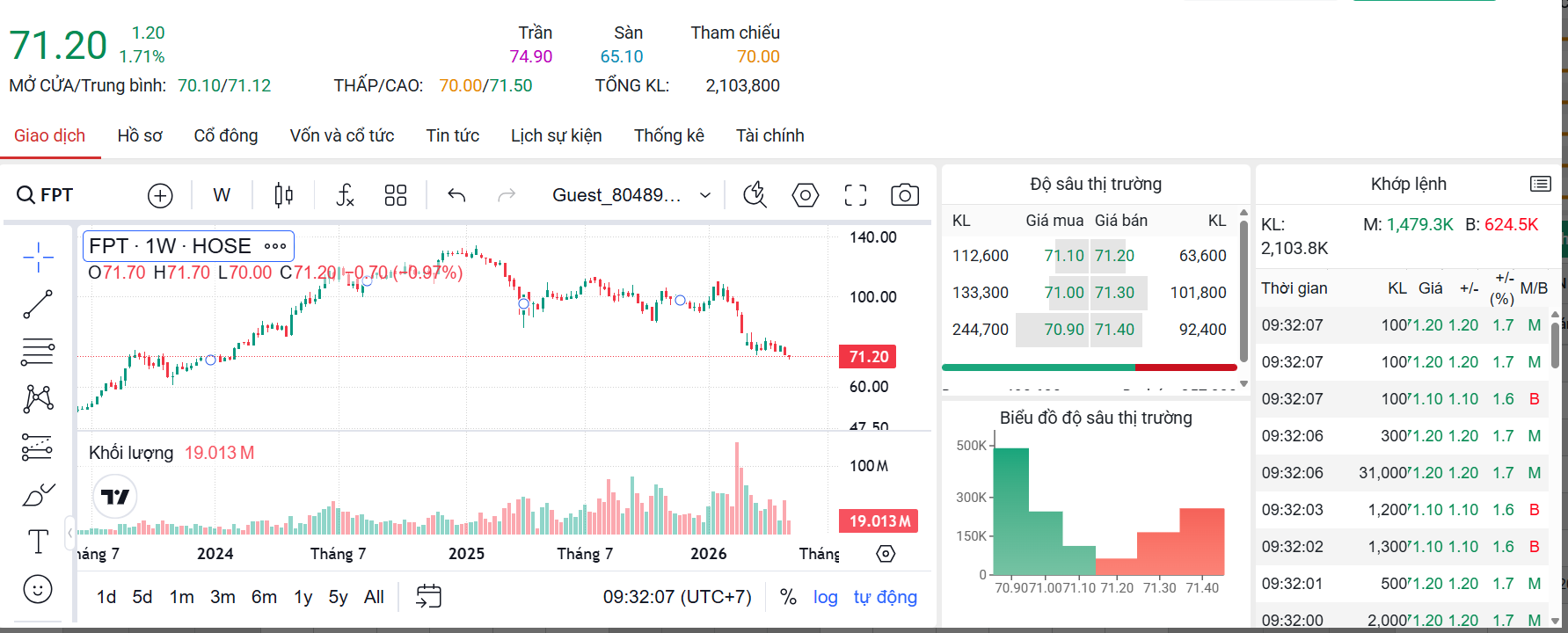Click bid price 71.10 in market depth

[1064, 256]
